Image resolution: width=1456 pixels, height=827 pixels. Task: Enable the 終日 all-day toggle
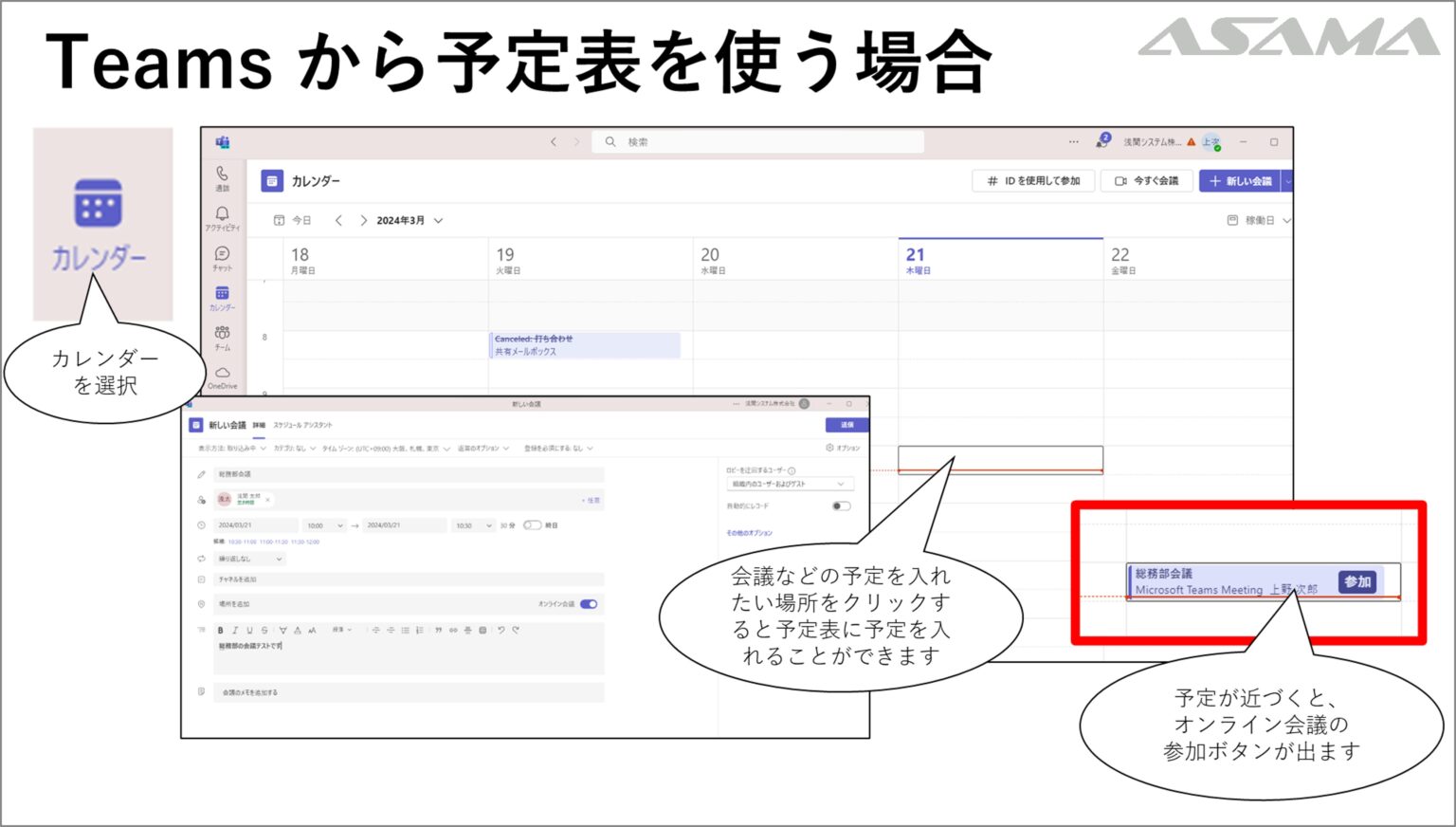pos(532,525)
